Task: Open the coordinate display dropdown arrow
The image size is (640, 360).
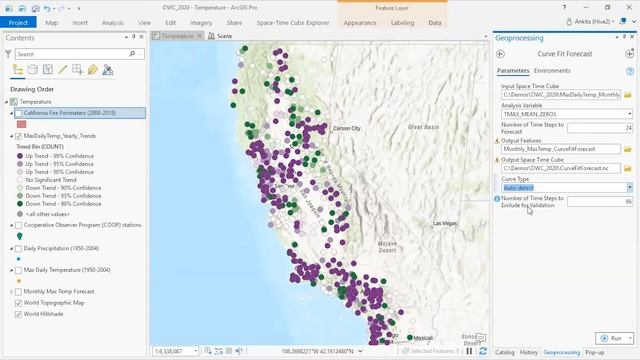Action: pyautogui.click(x=360, y=351)
